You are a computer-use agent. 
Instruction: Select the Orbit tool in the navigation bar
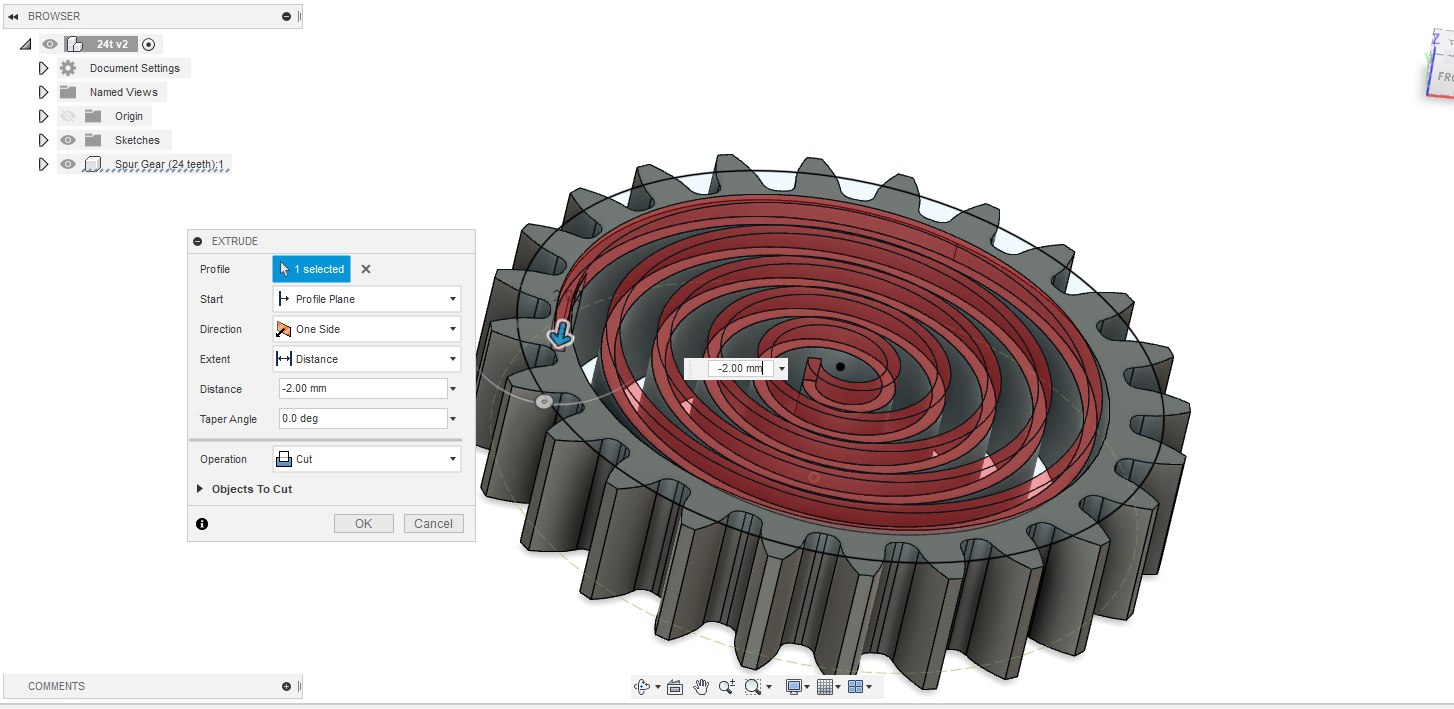tap(643, 686)
